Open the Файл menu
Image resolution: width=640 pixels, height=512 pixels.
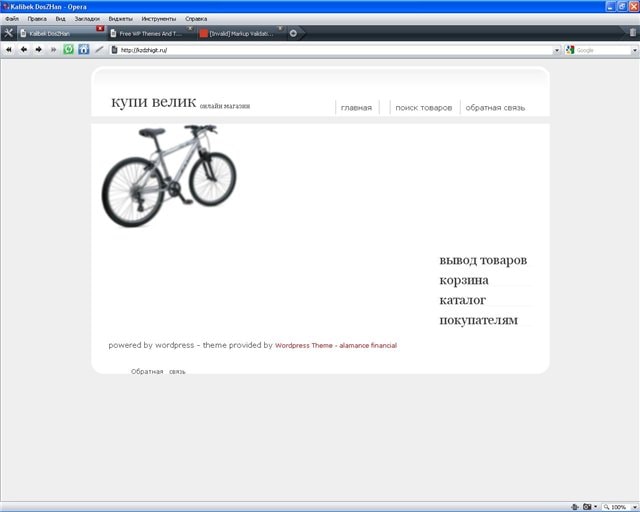coord(12,19)
